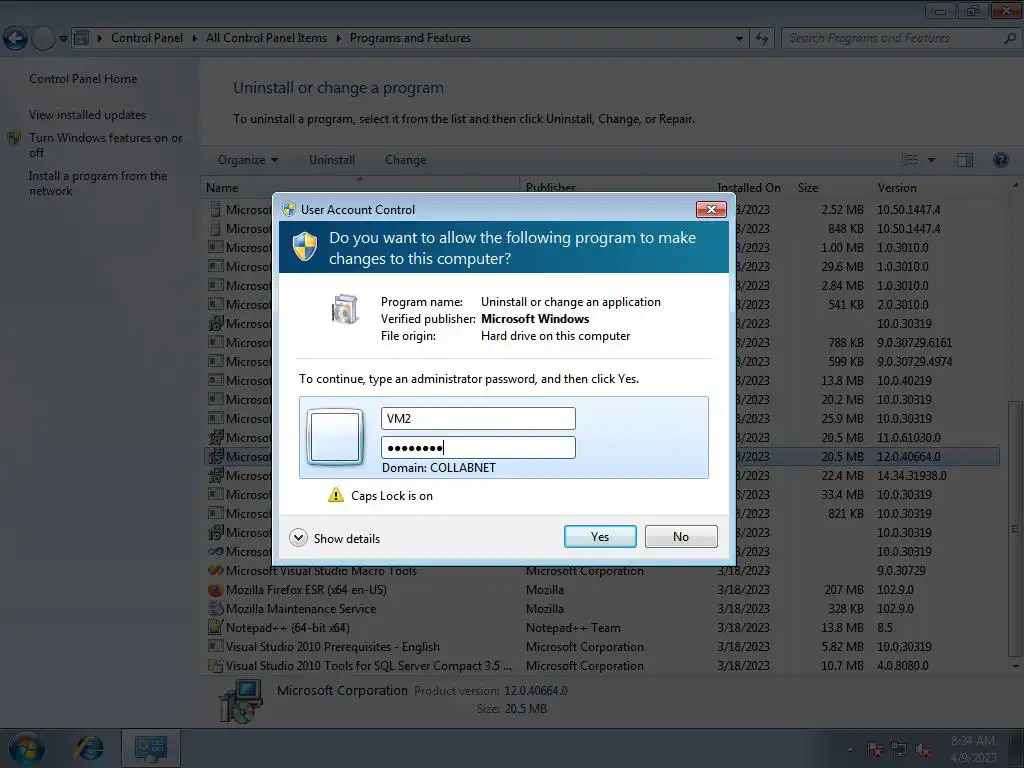
Task: Click the Control Panel taskbar button
Action: click(x=151, y=748)
